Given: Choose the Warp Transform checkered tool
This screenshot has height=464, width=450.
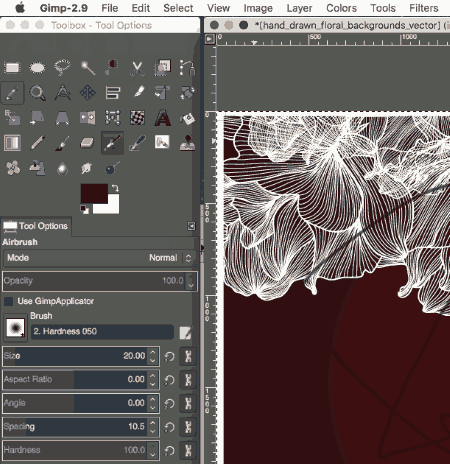Looking at the screenshot, I should (x=137, y=118).
